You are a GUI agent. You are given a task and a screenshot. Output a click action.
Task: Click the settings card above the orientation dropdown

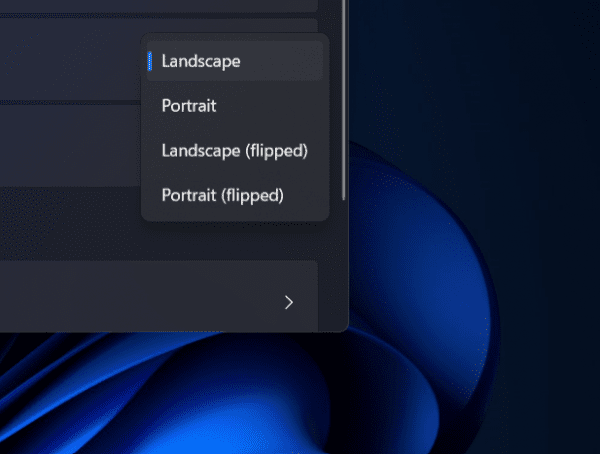[x=150, y=5]
